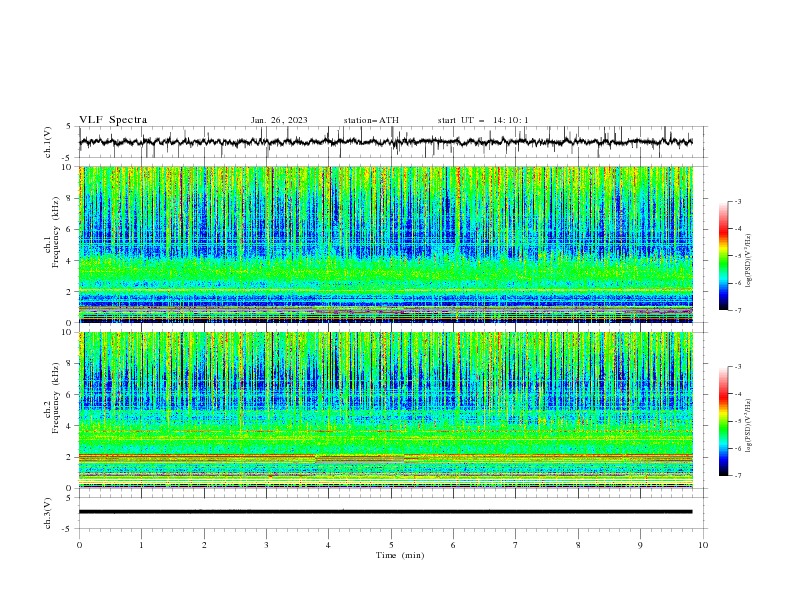Image resolution: width=792 pixels, height=612 pixels.
Task: Click time axis tick label "0"
Action: coord(79,545)
